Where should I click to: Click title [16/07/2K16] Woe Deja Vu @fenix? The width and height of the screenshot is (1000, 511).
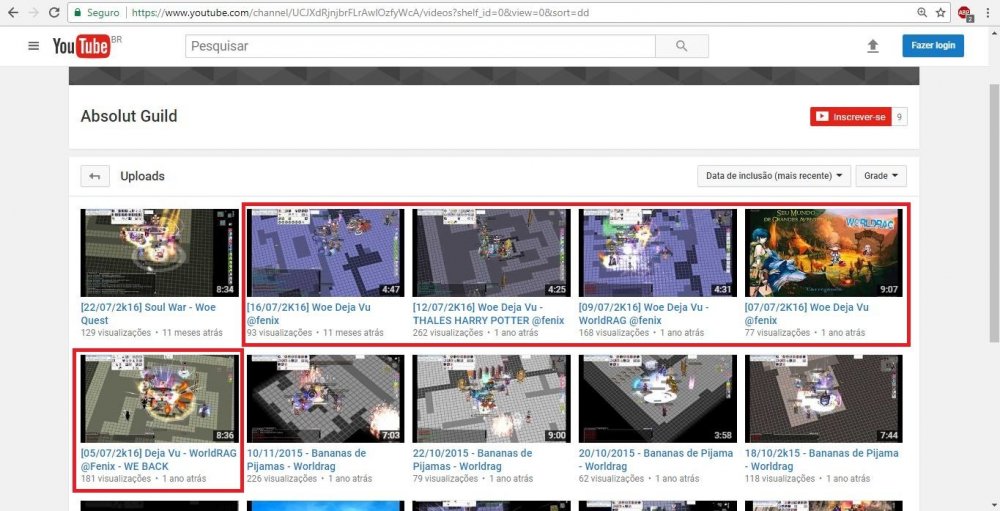point(309,313)
